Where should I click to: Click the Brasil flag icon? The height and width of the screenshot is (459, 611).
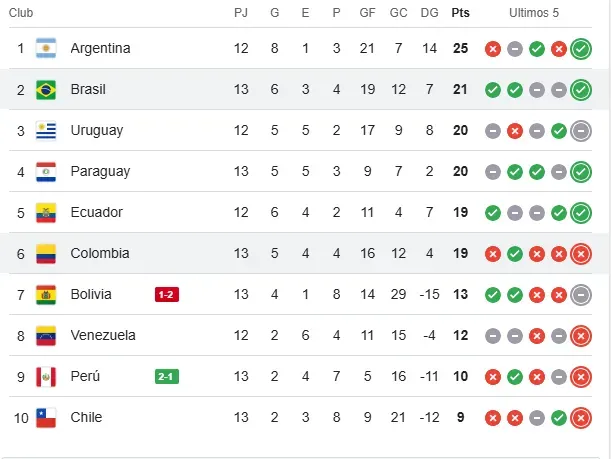[x=46, y=89]
